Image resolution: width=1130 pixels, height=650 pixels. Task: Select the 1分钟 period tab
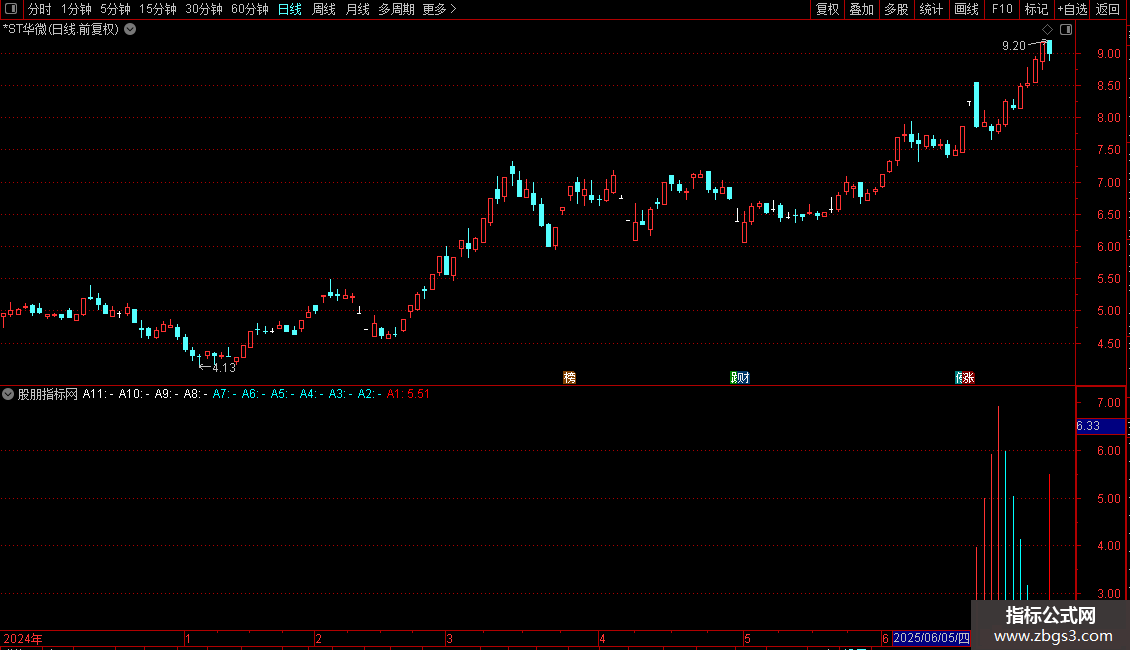76,9
